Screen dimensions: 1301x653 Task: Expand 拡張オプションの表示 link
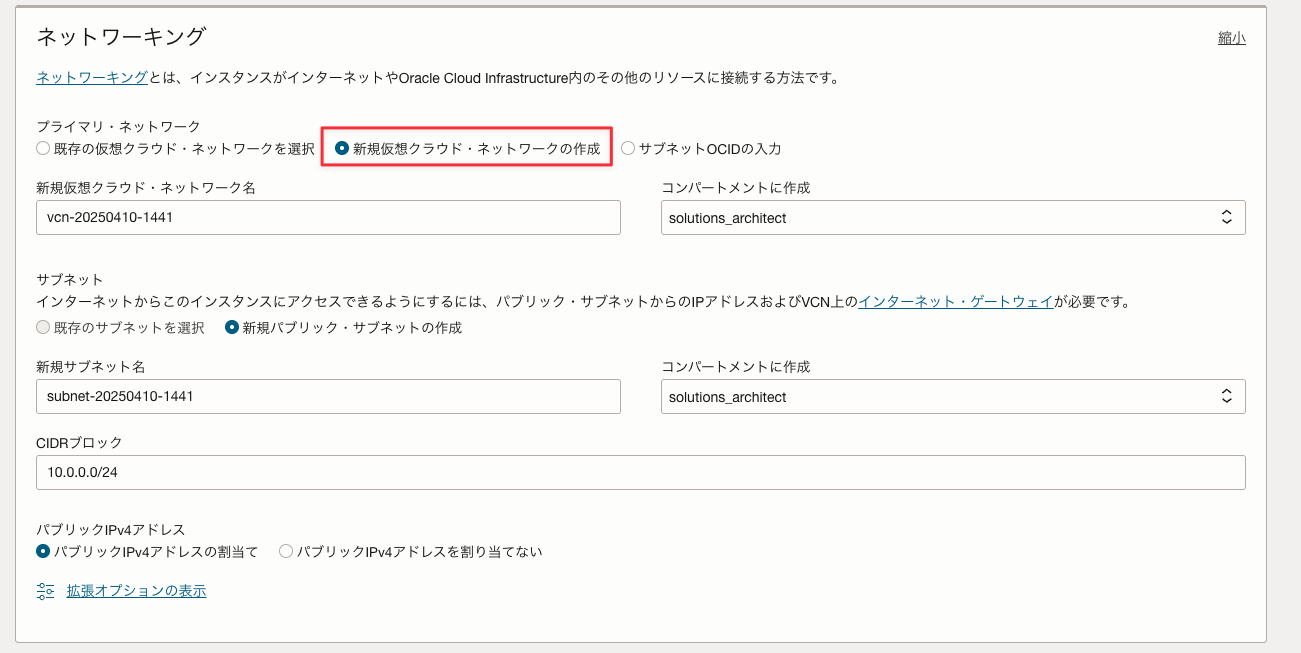(136, 591)
